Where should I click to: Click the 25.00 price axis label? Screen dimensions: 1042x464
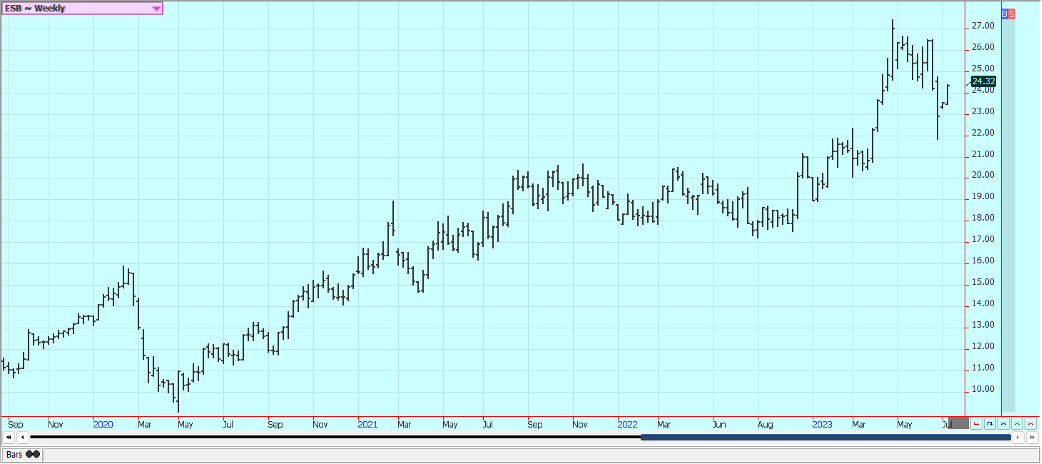pos(983,68)
